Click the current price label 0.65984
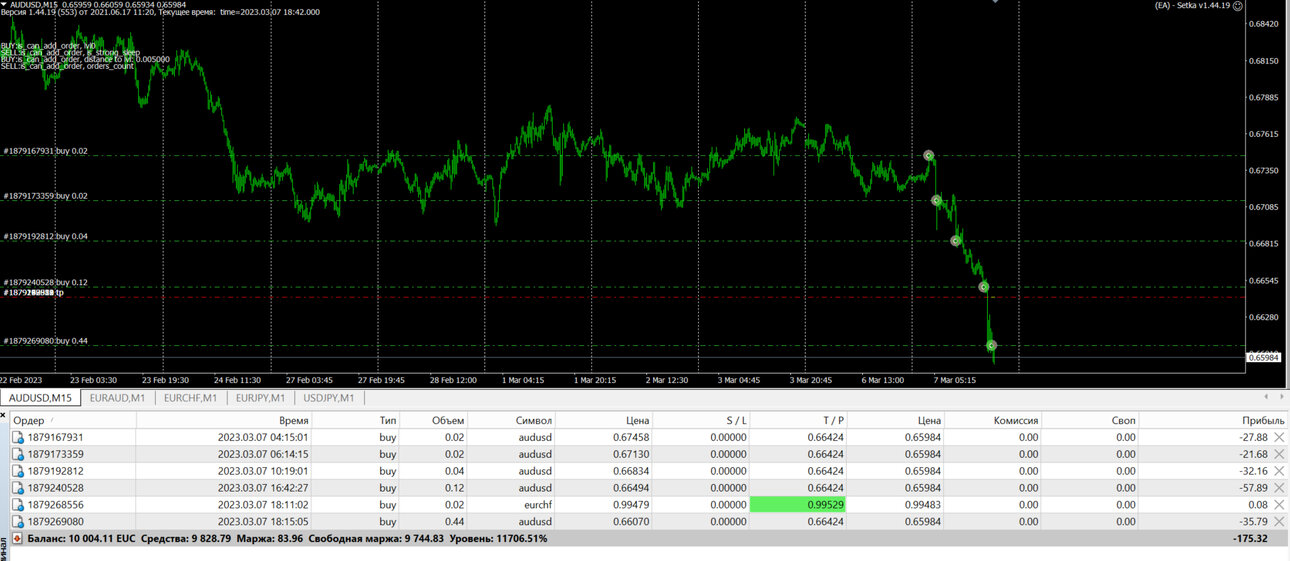Image resolution: width=1290 pixels, height=561 pixels. (1266, 357)
